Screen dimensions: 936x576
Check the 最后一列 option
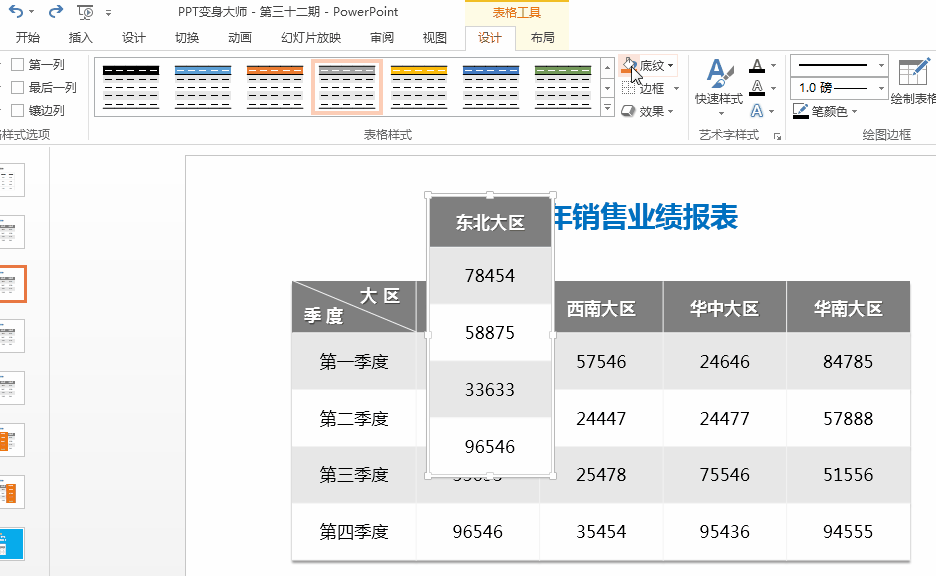click(x=17, y=86)
